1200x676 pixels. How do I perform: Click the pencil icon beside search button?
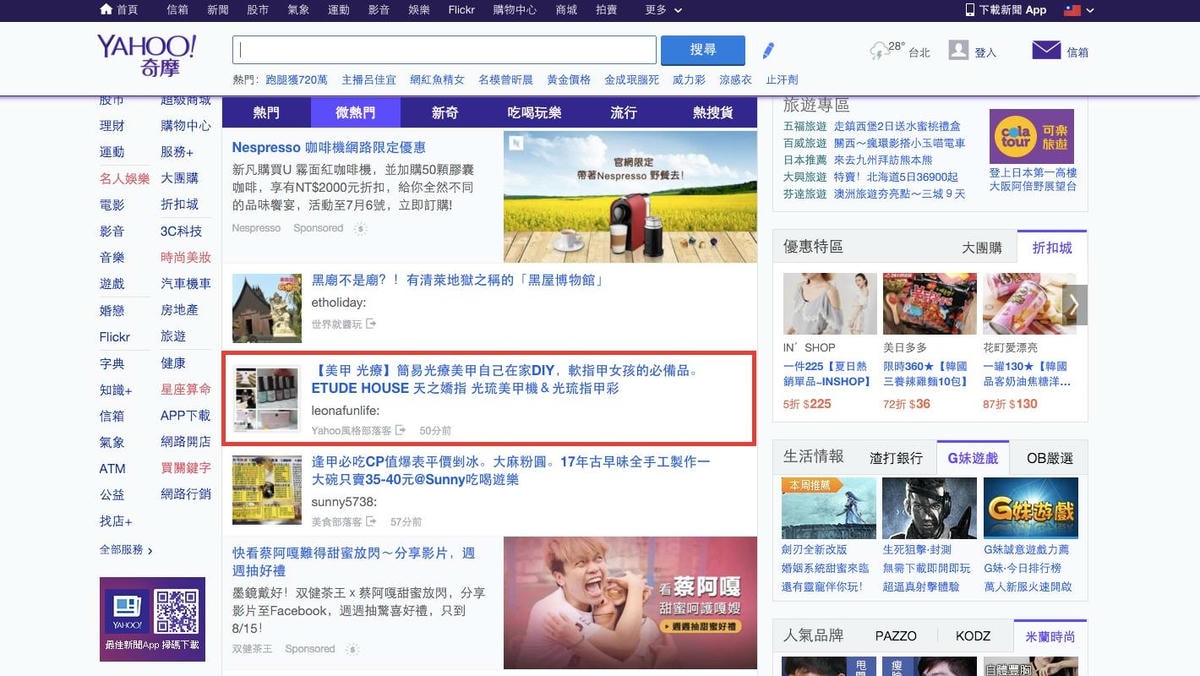[x=768, y=51]
